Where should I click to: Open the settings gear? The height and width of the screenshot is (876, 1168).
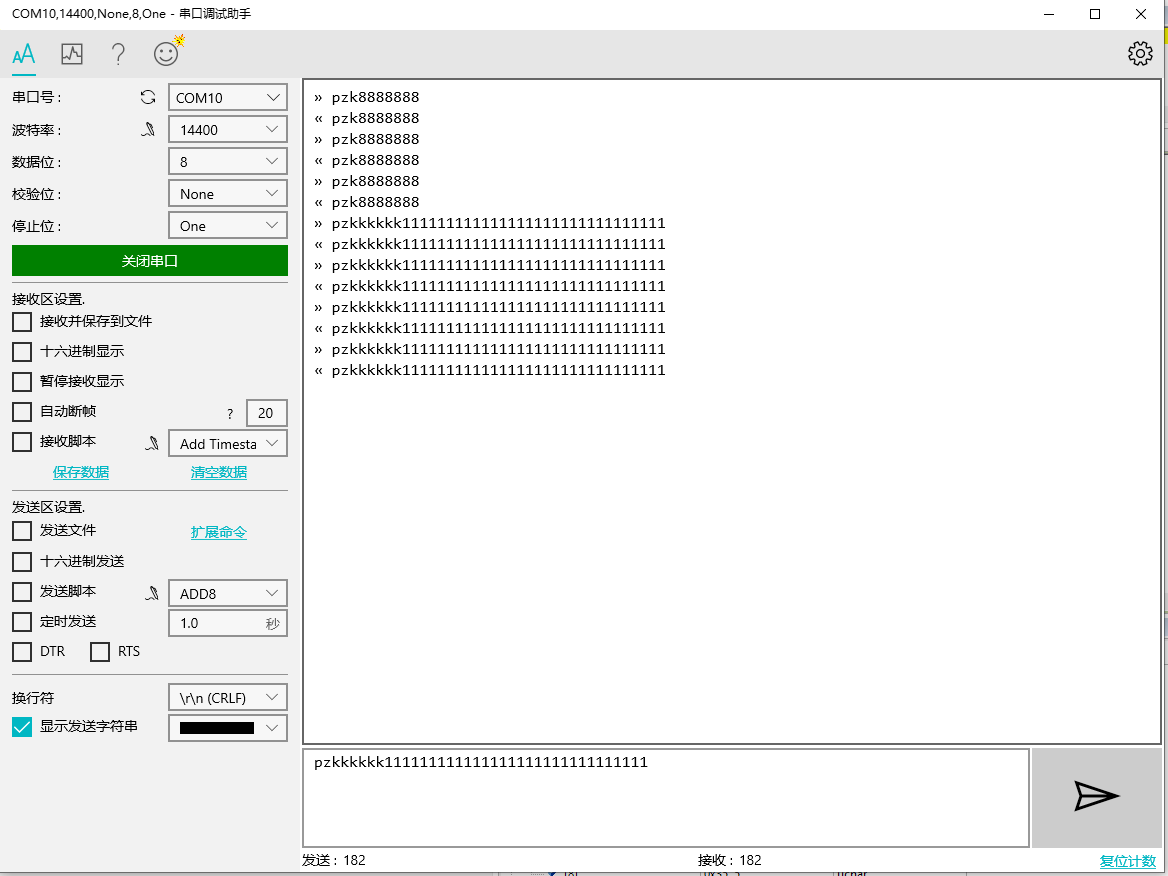(x=1139, y=53)
